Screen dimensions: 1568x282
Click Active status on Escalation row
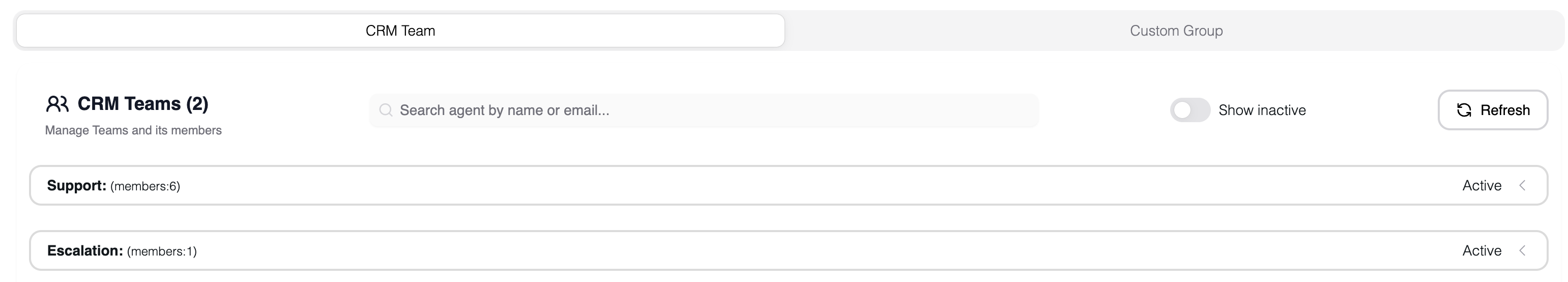tap(1482, 251)
